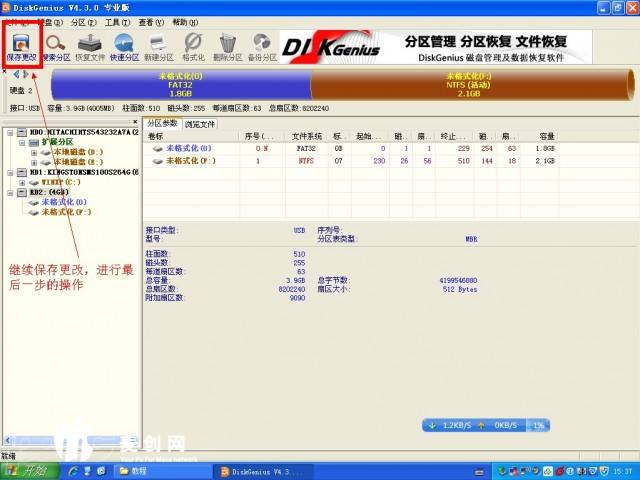Open the Partition (分区) menu

click(83, 21)
